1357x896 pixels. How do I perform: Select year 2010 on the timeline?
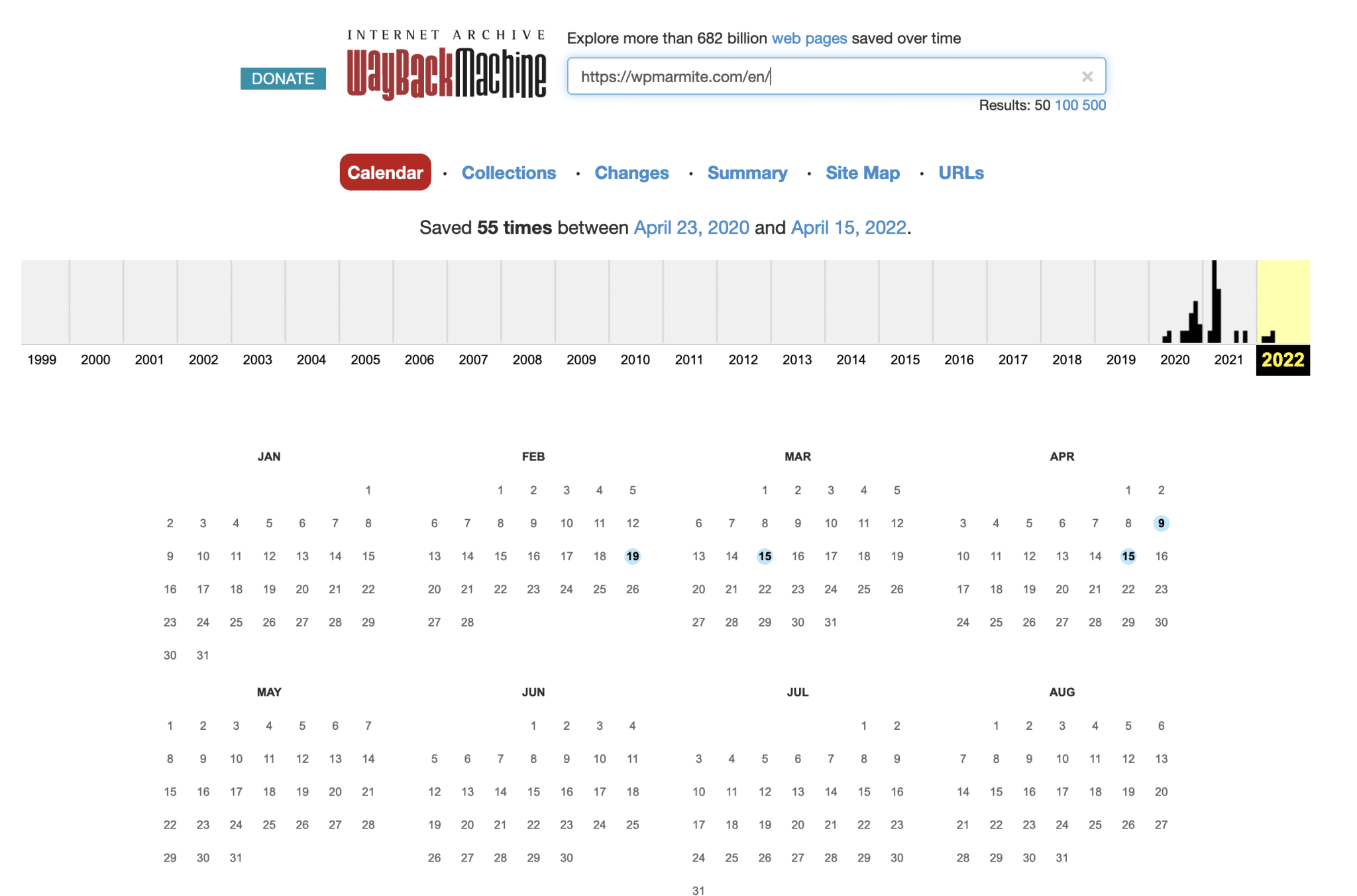click(x=635, y=360)
